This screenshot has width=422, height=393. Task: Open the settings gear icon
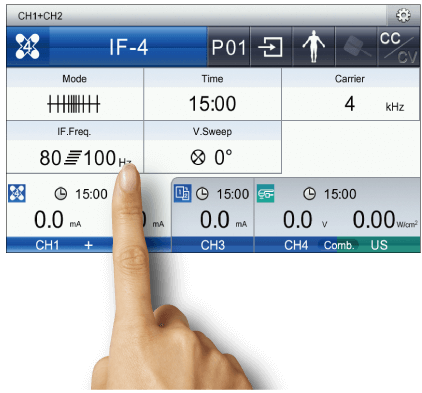coord(403,15)
